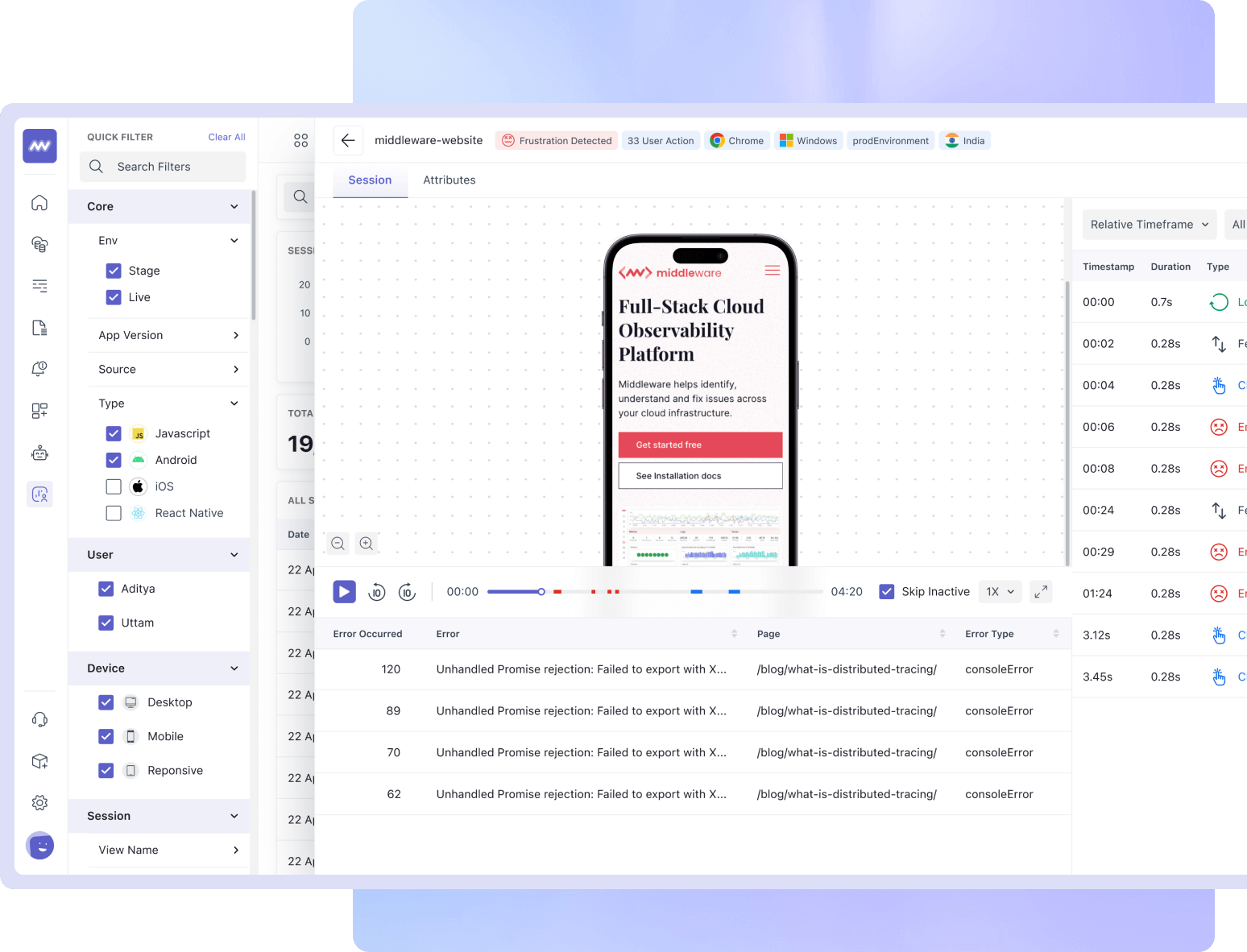Switch to the Attributes tab

(449, 180)
